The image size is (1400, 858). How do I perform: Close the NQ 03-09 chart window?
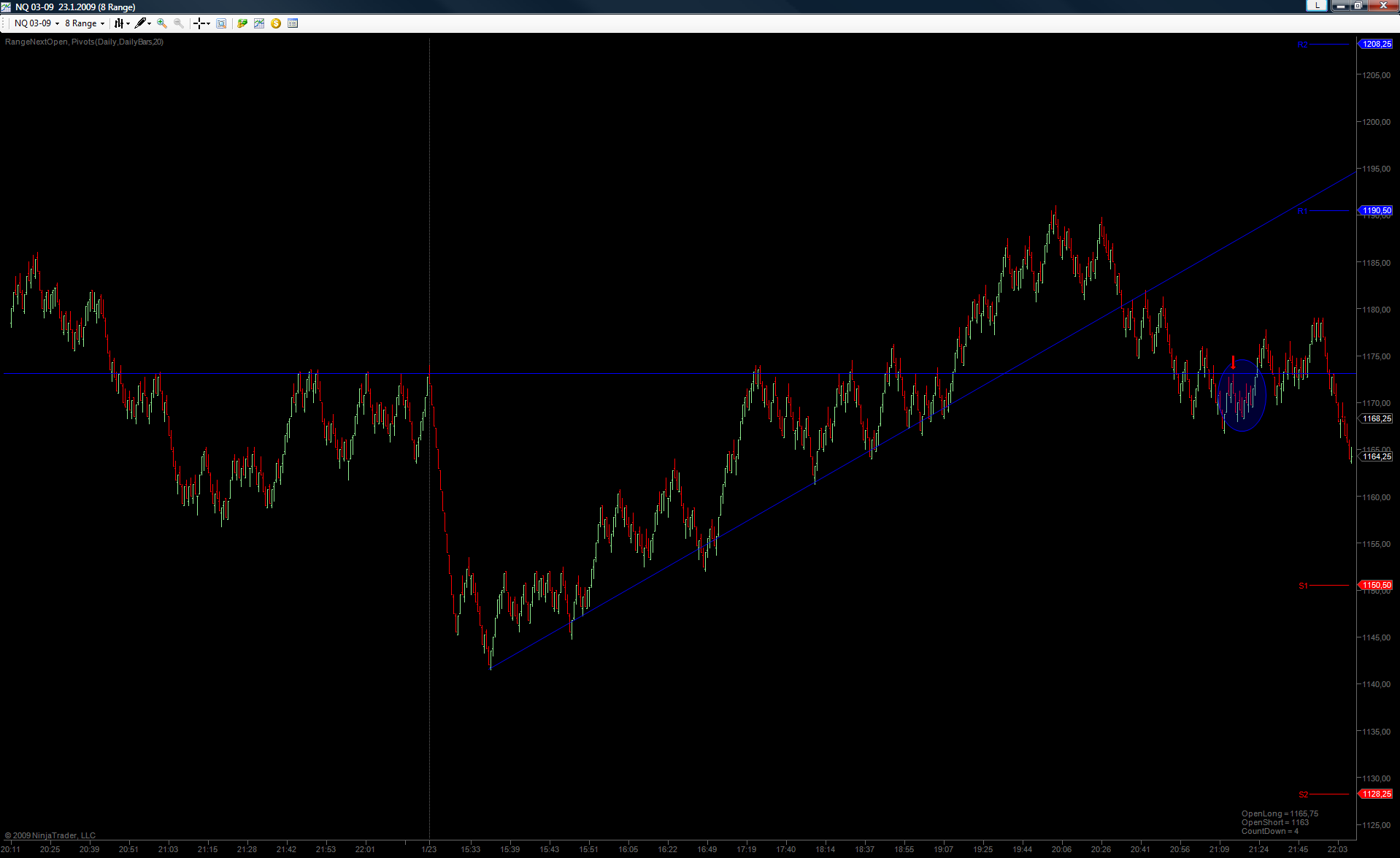click(1383, 6)
